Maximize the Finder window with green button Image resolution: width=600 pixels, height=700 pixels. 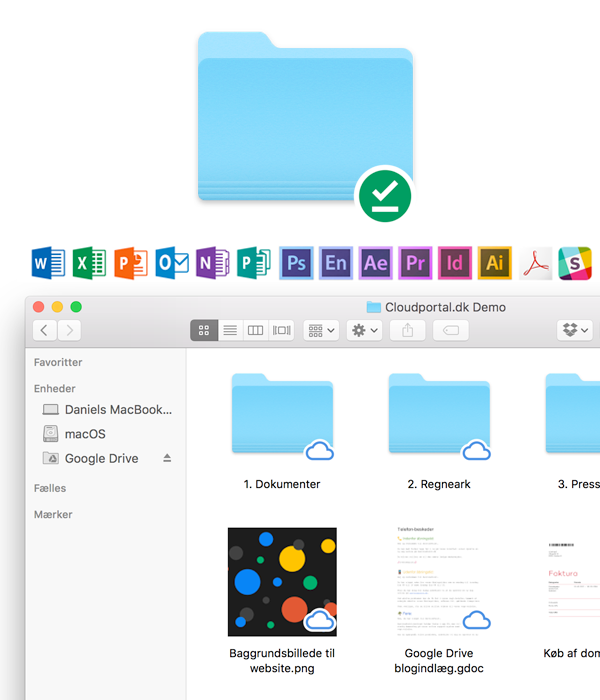pos(76,307)
